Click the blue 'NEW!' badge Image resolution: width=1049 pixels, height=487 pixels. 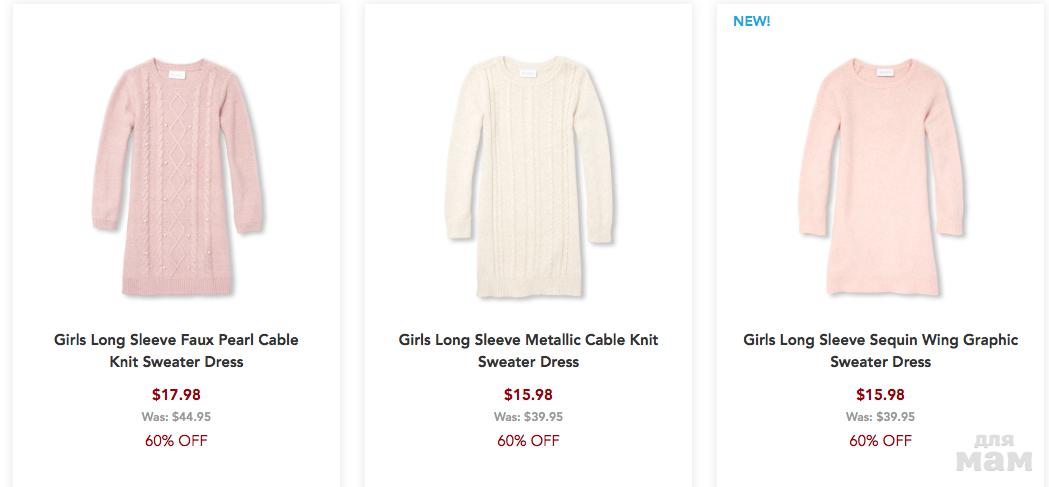752,21
